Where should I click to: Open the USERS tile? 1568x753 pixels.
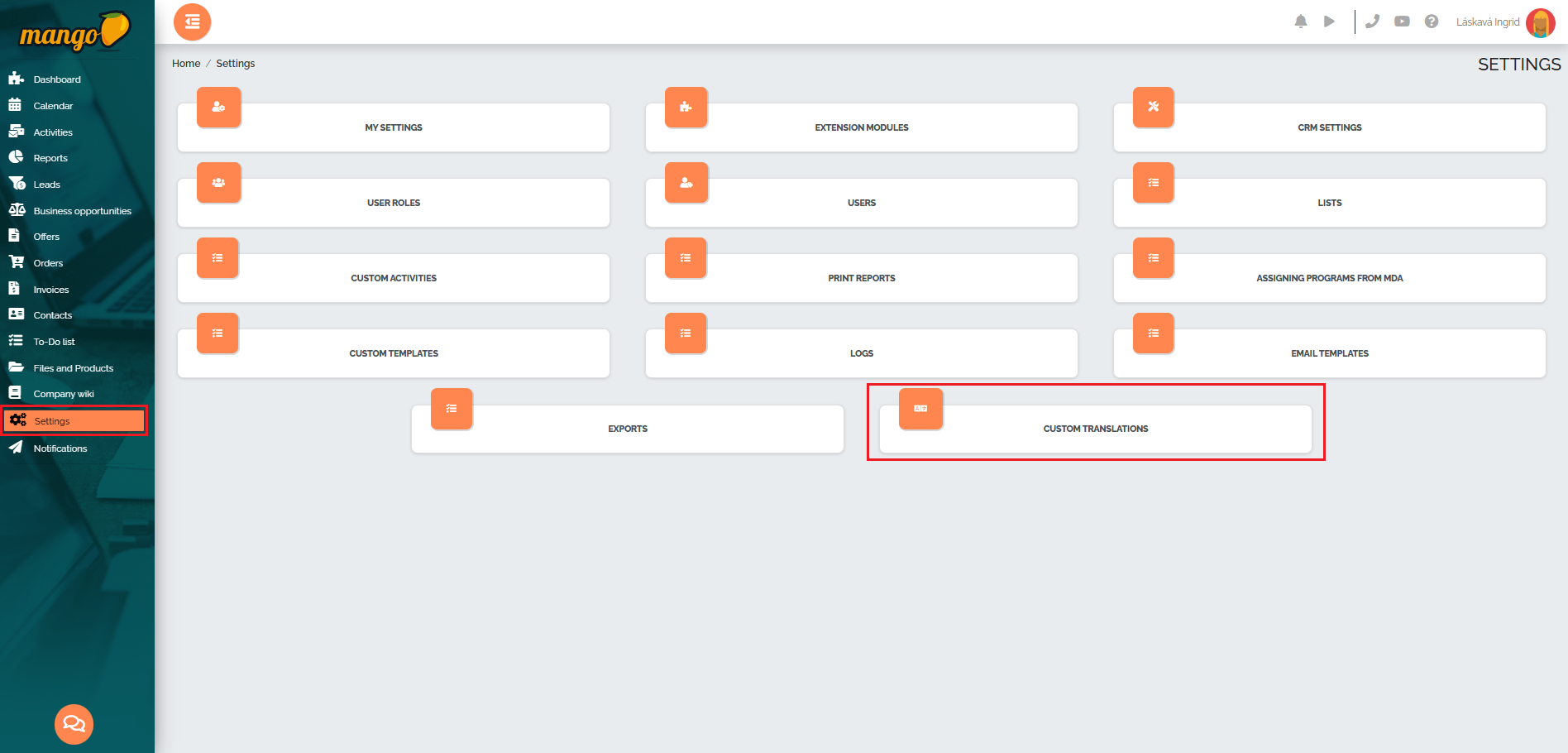tap(862, 203)
